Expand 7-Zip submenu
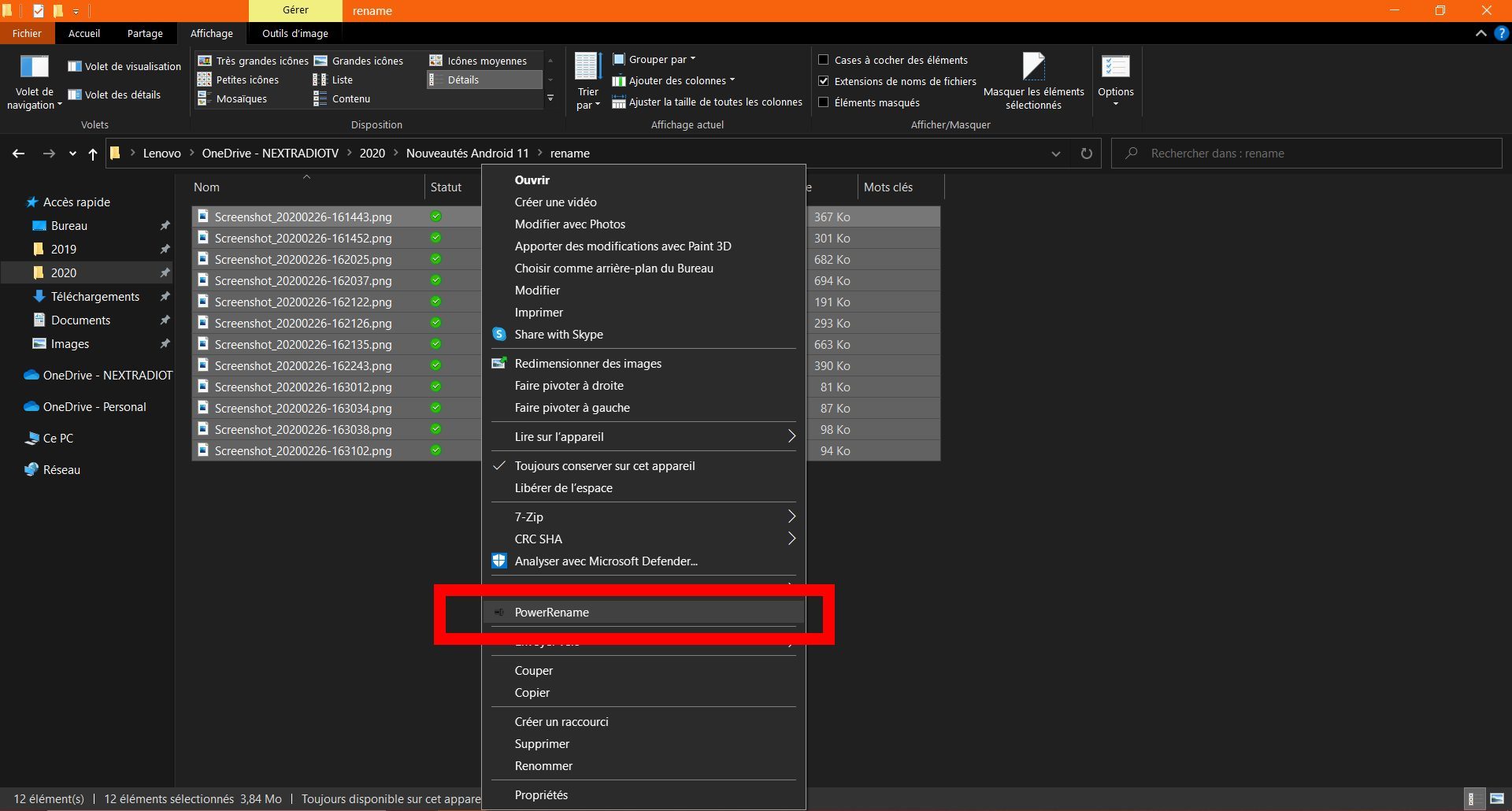The height and width of the screenshot is (811, 1512). pyautogui.click(x=643, y=517)
